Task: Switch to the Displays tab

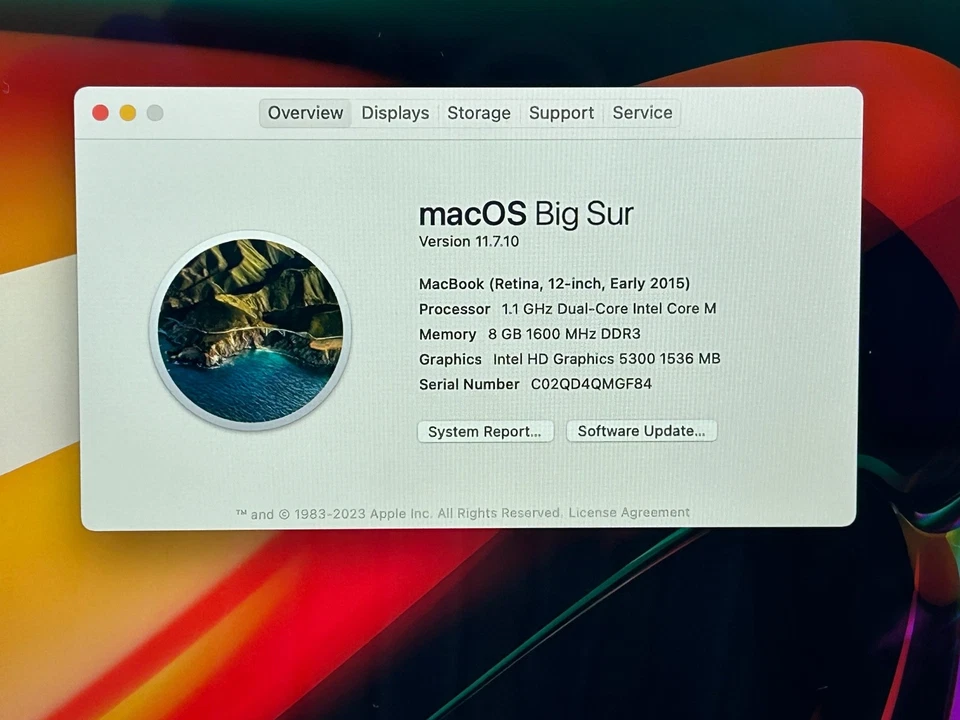Action: [395, 113]
